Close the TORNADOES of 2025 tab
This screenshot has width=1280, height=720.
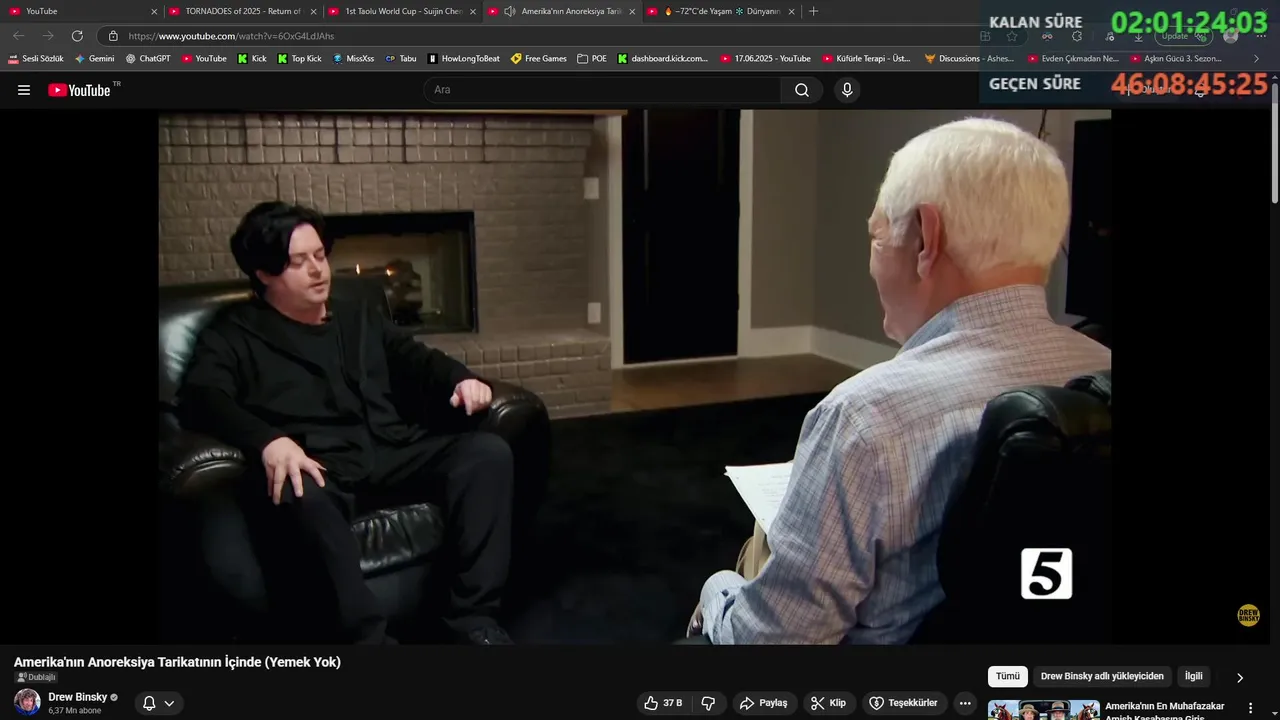313,12
